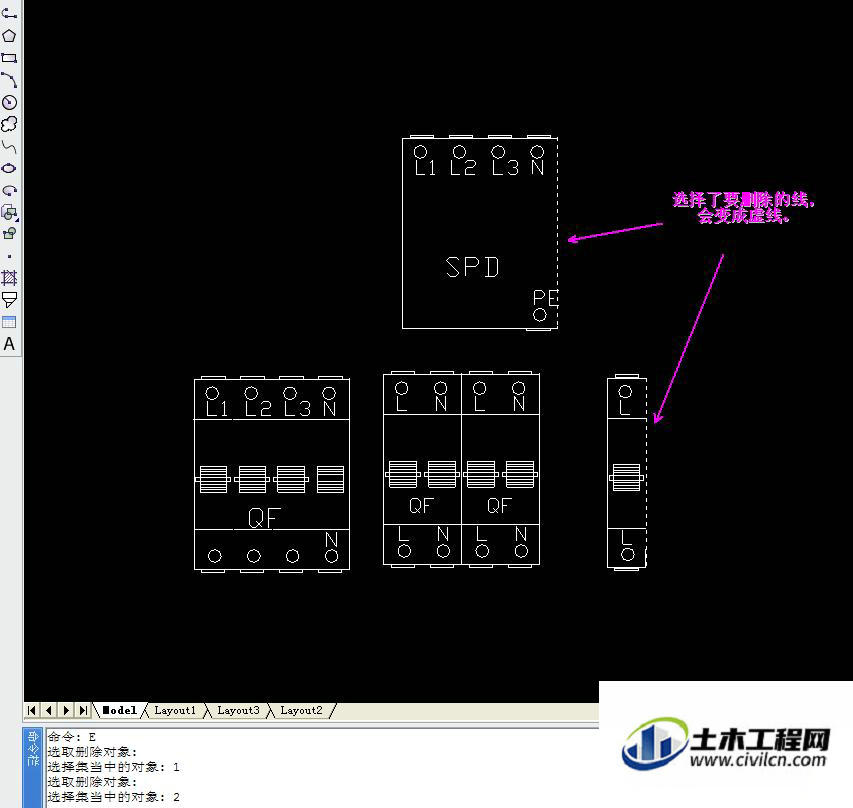Select the Circle tool
The height and width of the screenshot is (808, 853).
click(9, 102)
